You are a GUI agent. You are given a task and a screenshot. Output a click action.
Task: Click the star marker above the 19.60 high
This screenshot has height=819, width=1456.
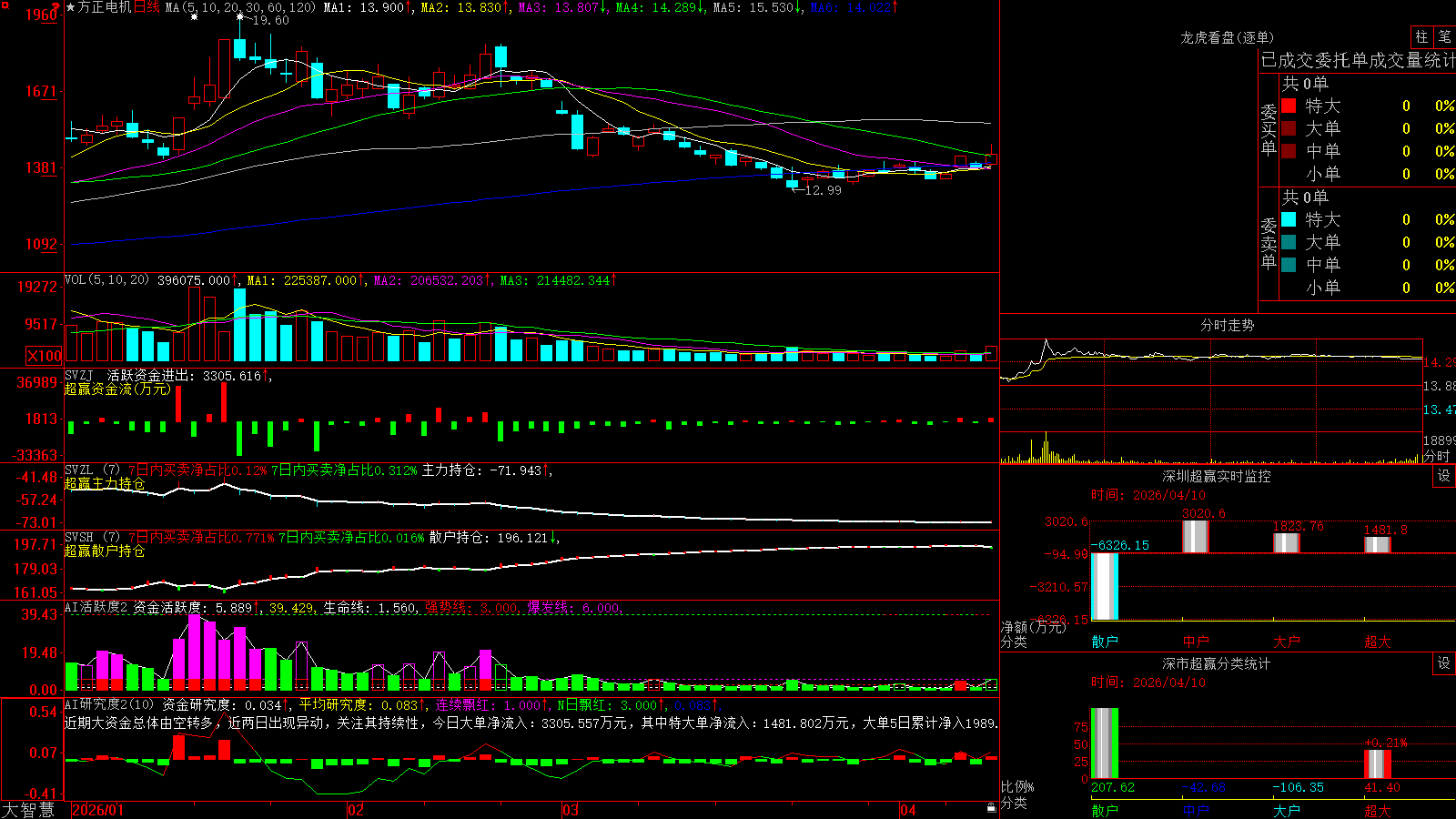coord(240,16)
